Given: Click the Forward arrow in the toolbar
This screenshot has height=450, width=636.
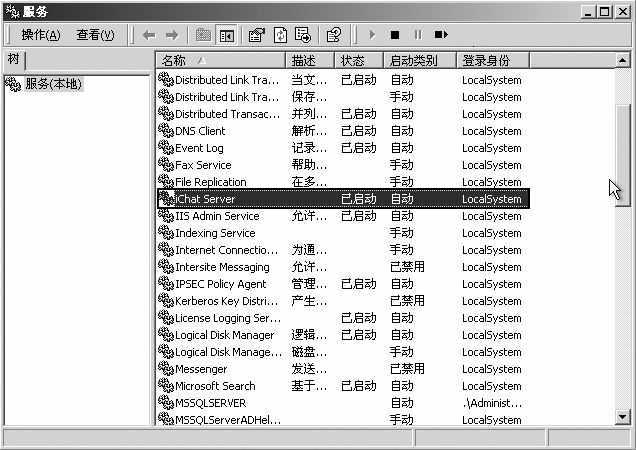Looking at the screenshot, I should tap(171, 35).
